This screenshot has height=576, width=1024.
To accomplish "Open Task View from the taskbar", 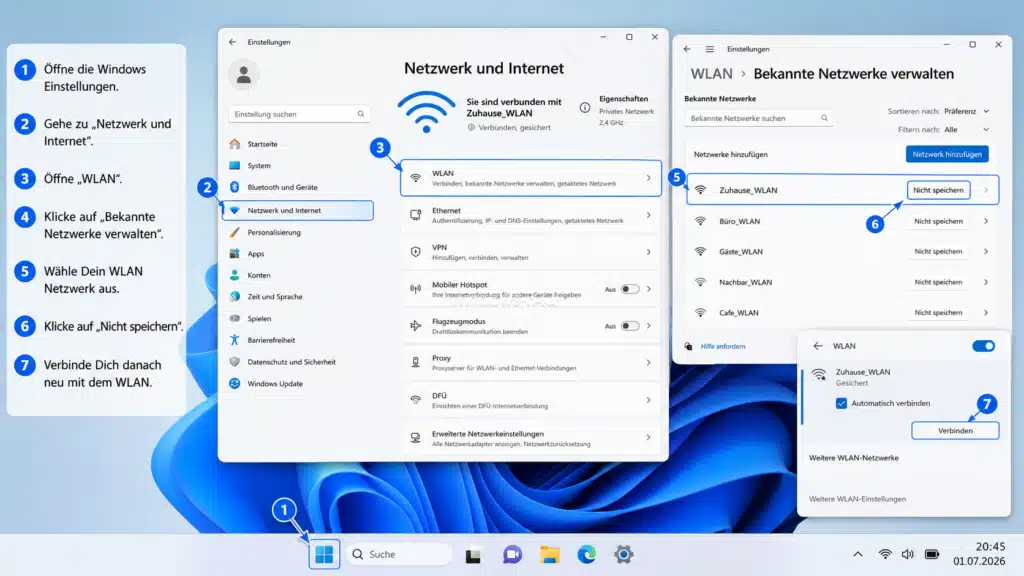I will pos(473,555).
